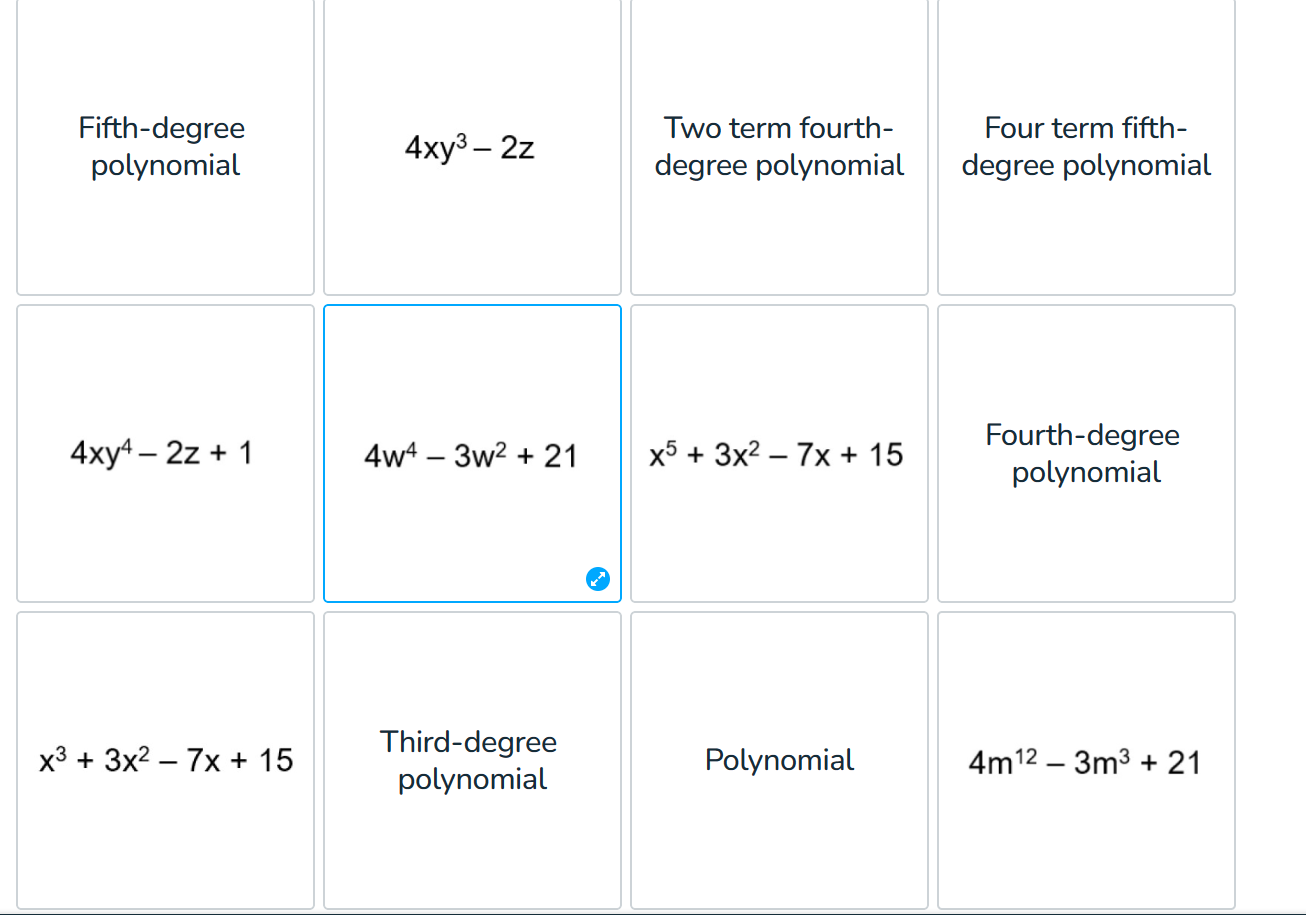1306x915 pixels.
Task: Click the x⁵ + 3x² − 7x + 15 card
Action: click(780, 453)
